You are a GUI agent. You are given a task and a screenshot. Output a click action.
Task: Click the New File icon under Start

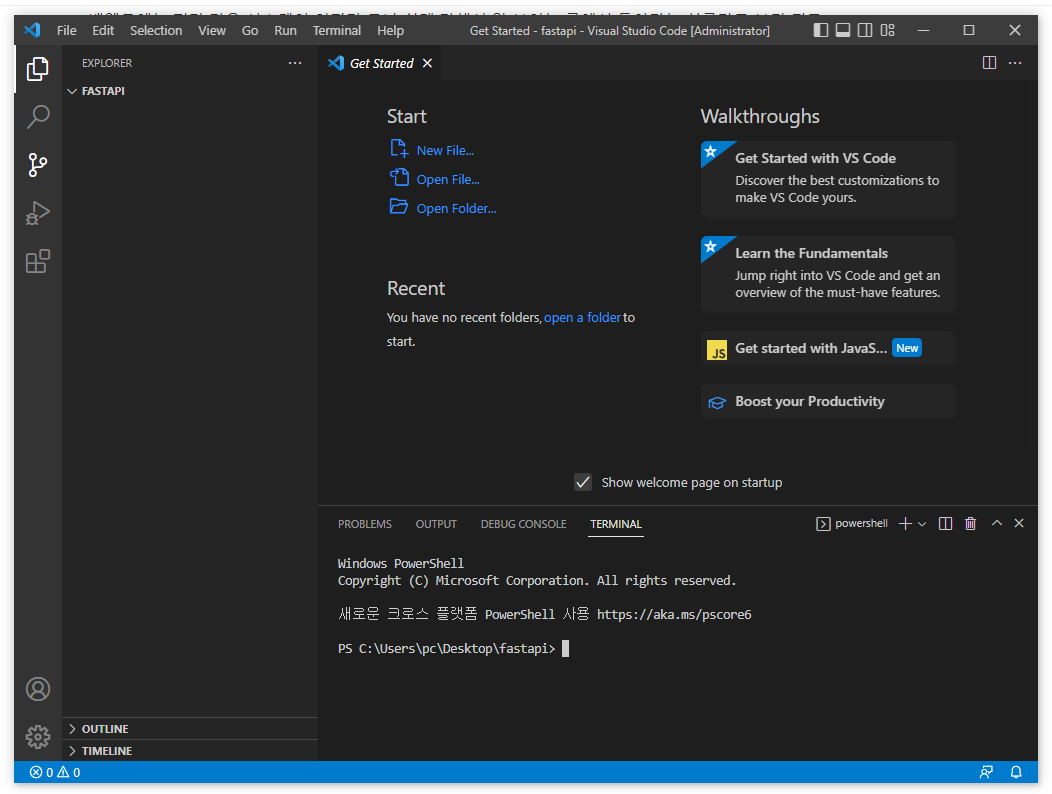(399, 148)
